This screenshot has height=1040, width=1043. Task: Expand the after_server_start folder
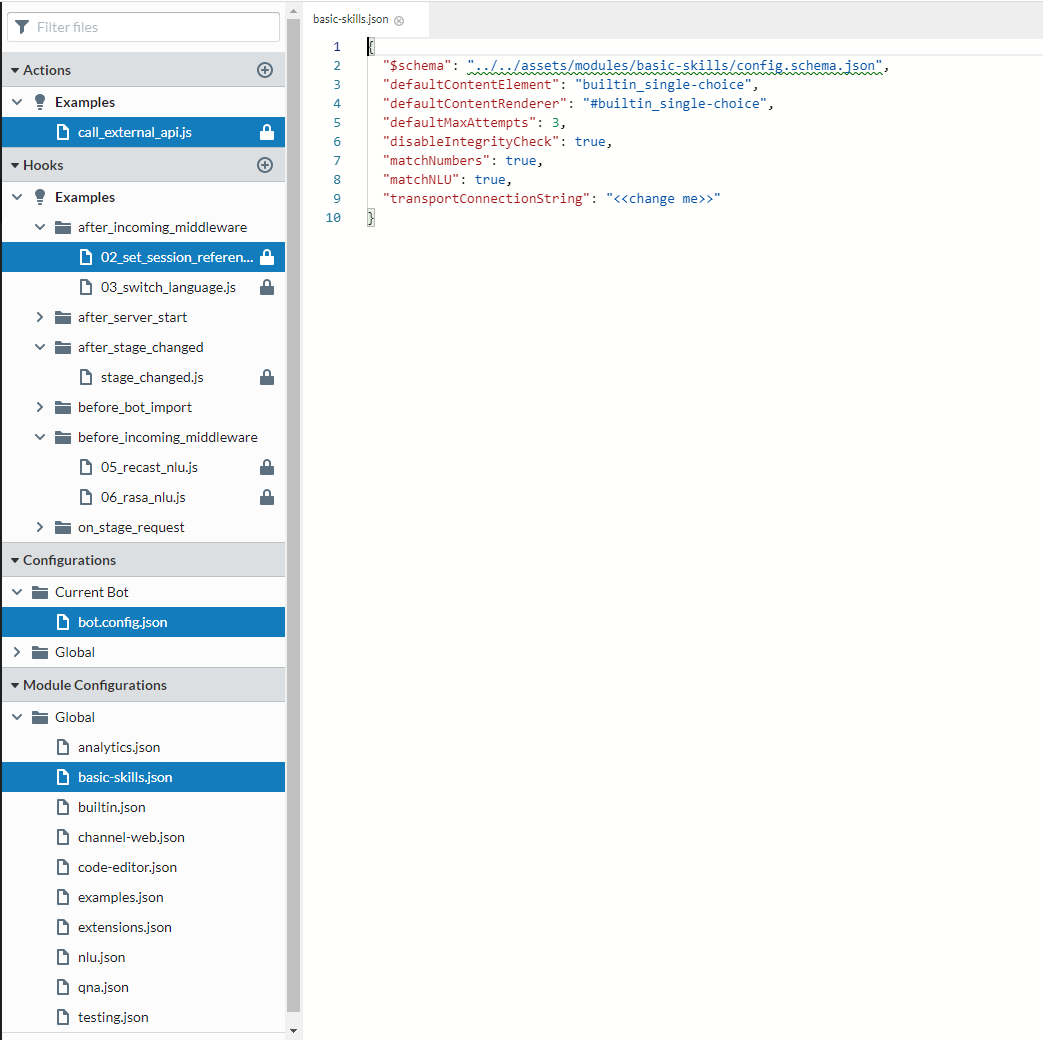point(39,317)
